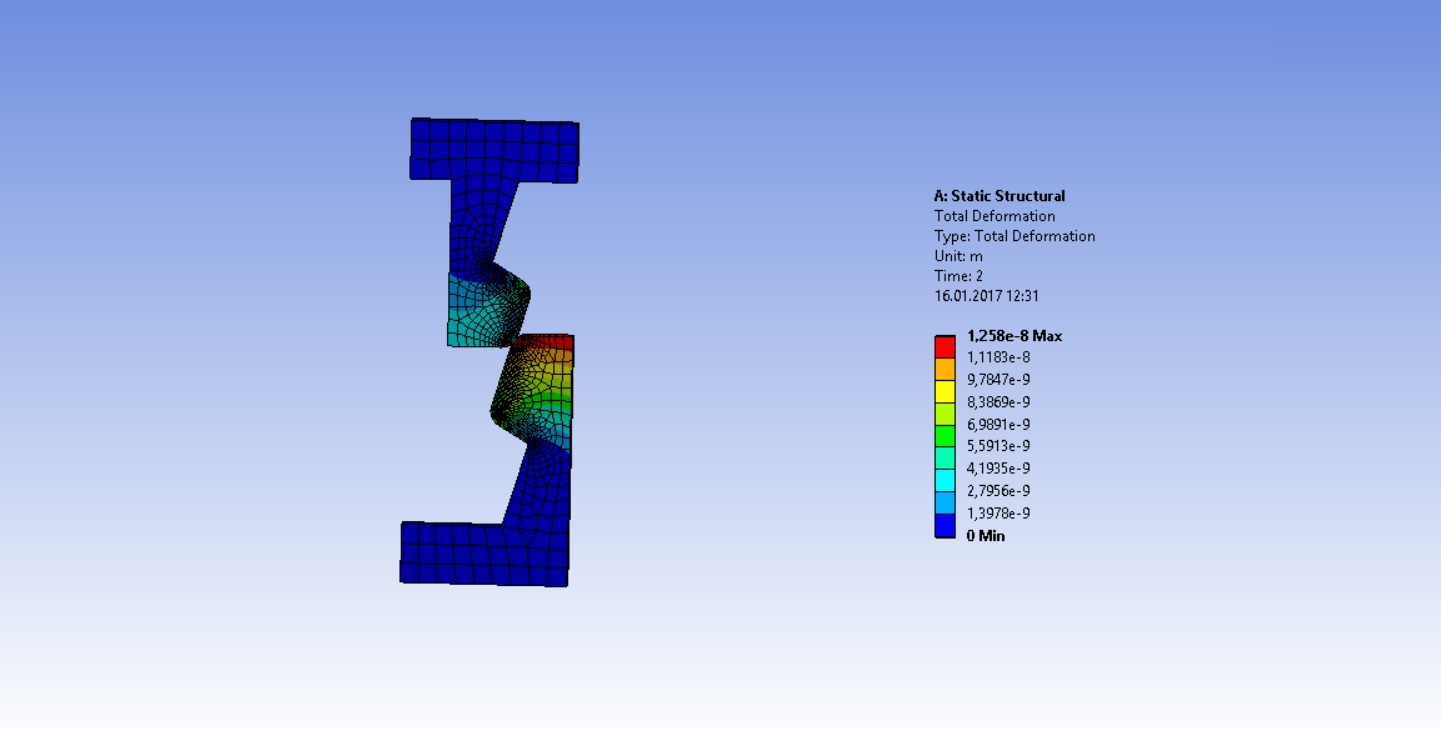Click the Unit: m annotation text

point(957,256)
